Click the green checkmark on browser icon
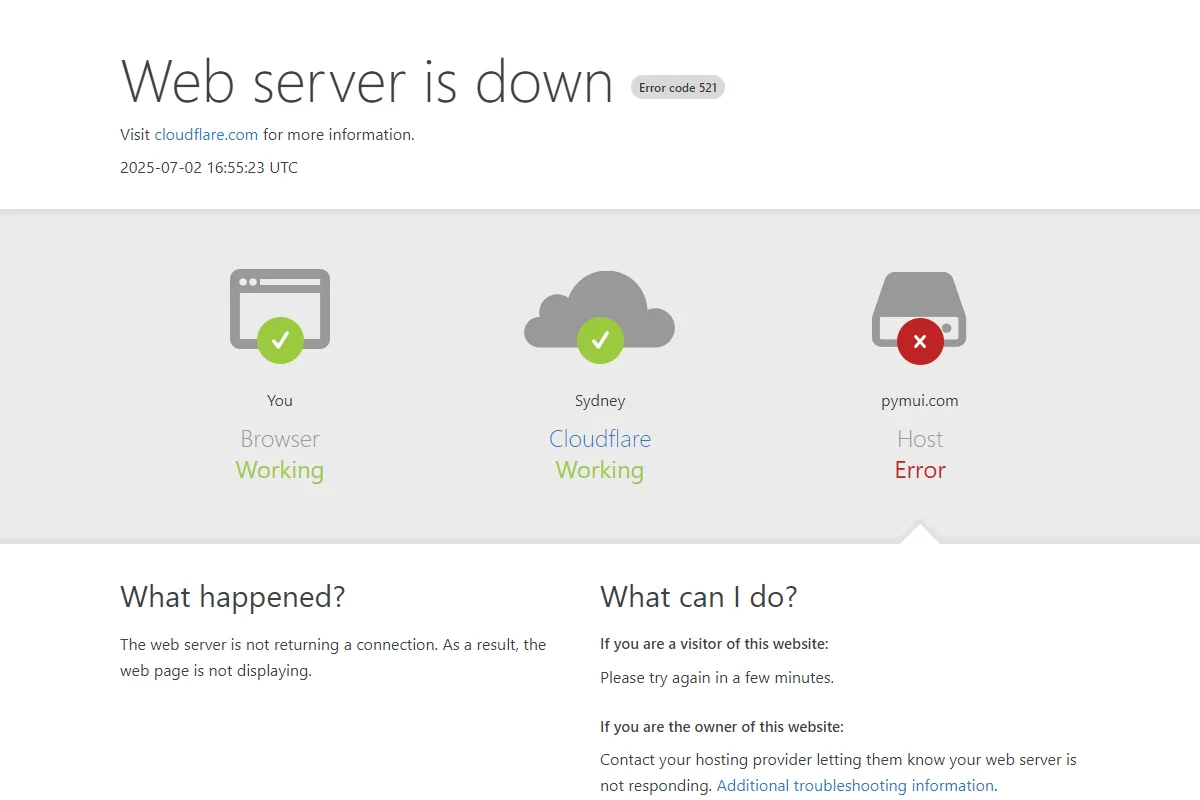 pos(280,340)
